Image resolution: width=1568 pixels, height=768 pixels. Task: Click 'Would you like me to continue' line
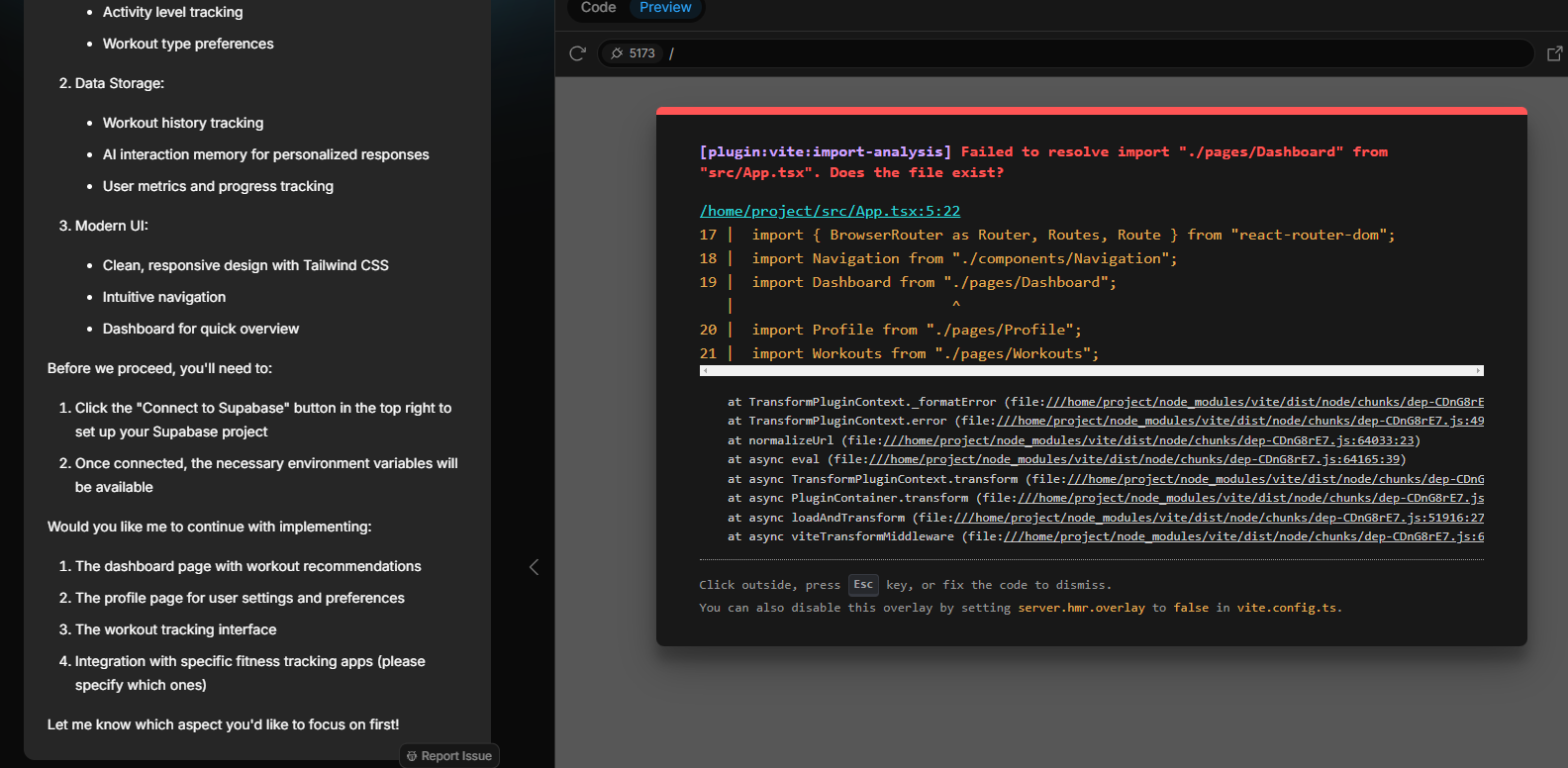pos(210,527)
